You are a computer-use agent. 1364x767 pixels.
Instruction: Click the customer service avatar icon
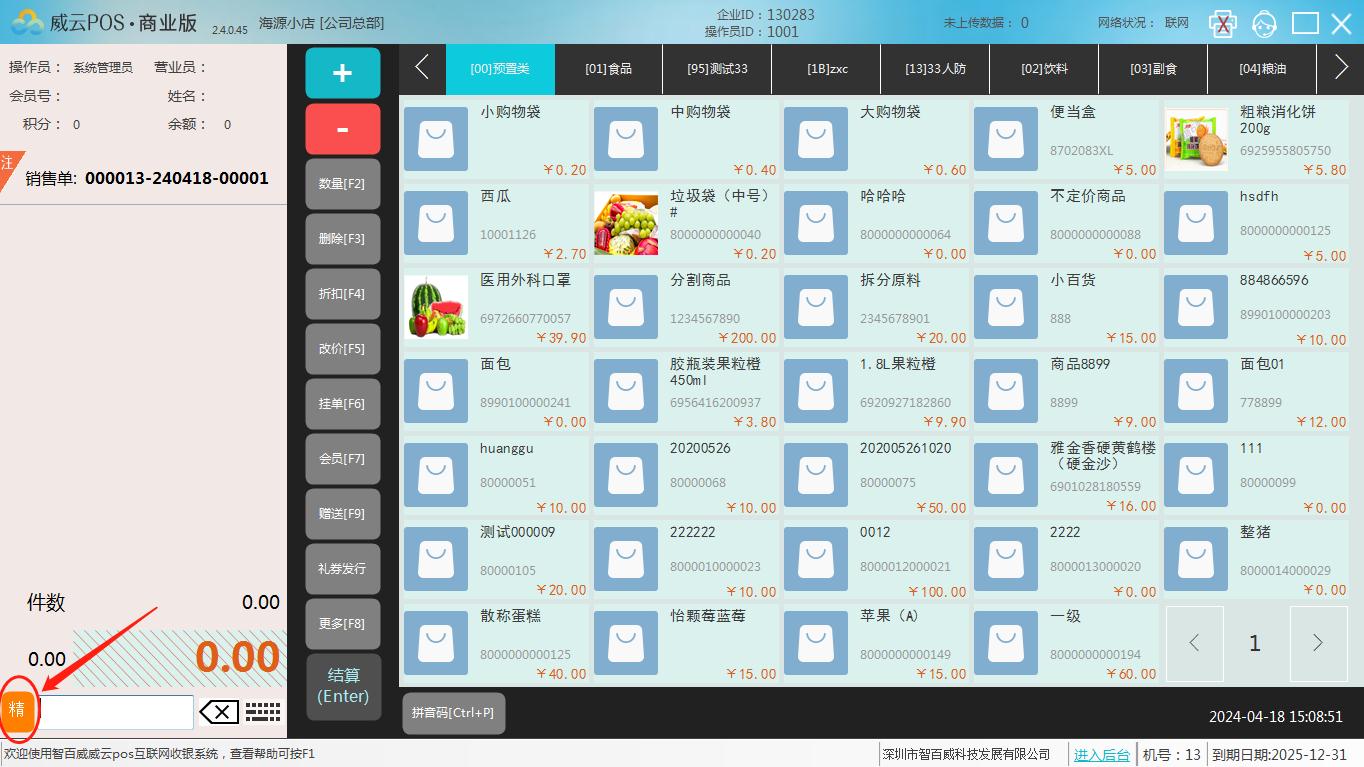[x=1264, y=23]
